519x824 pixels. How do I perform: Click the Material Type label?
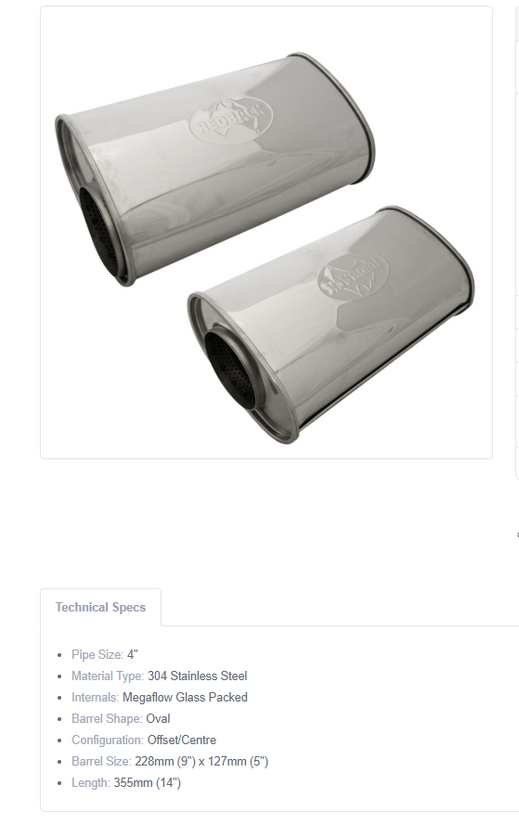click(108, 676)
